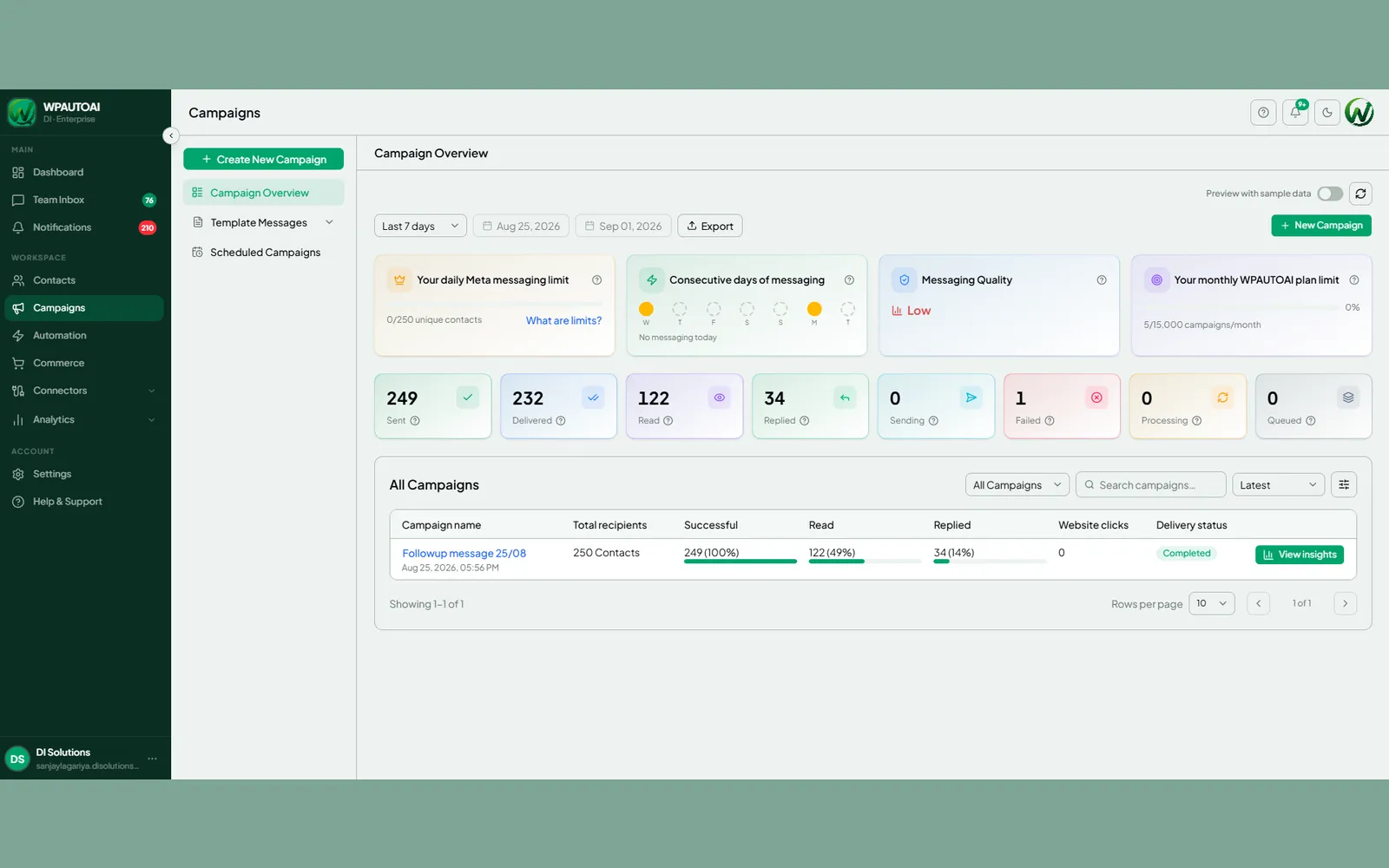Expand Template Messages submenu

(329, 222)
